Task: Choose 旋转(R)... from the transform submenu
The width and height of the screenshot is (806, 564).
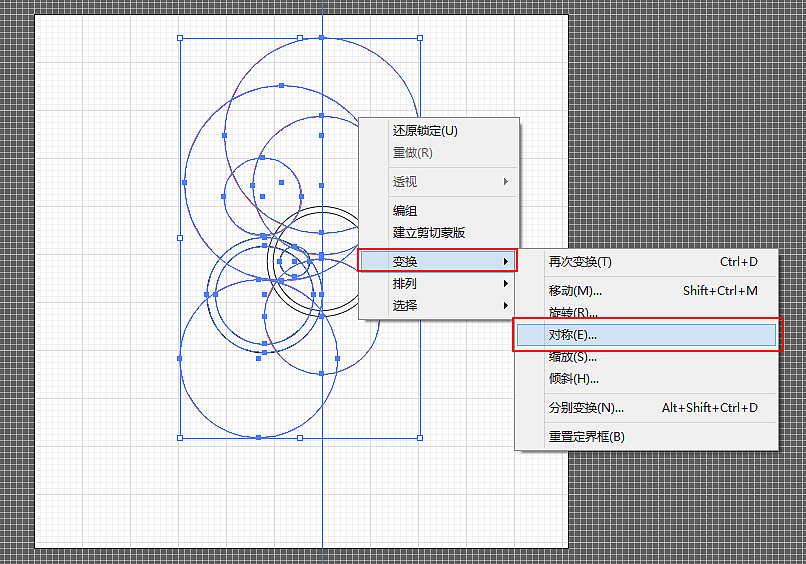Action: click(x=573, y=312)
